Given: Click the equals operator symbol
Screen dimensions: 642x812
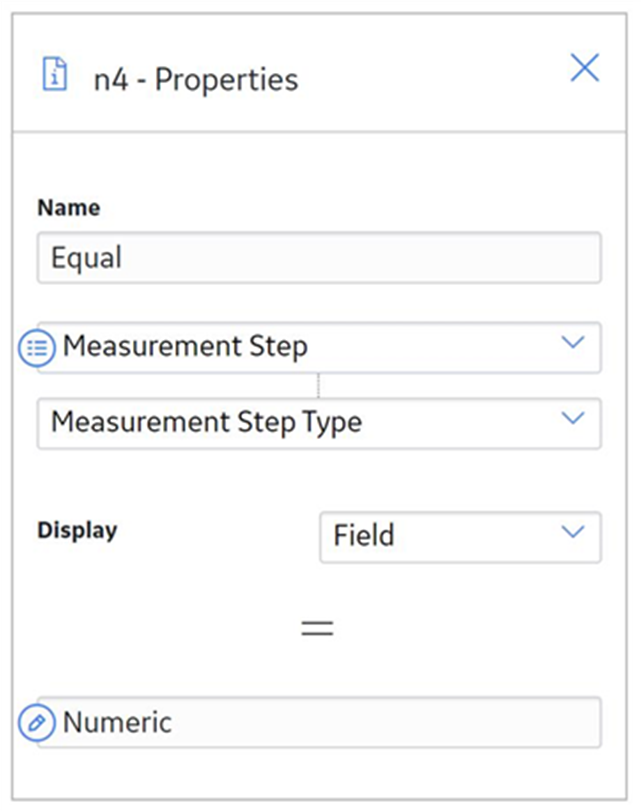Looking at the screenshot, I should click(317, 628).
